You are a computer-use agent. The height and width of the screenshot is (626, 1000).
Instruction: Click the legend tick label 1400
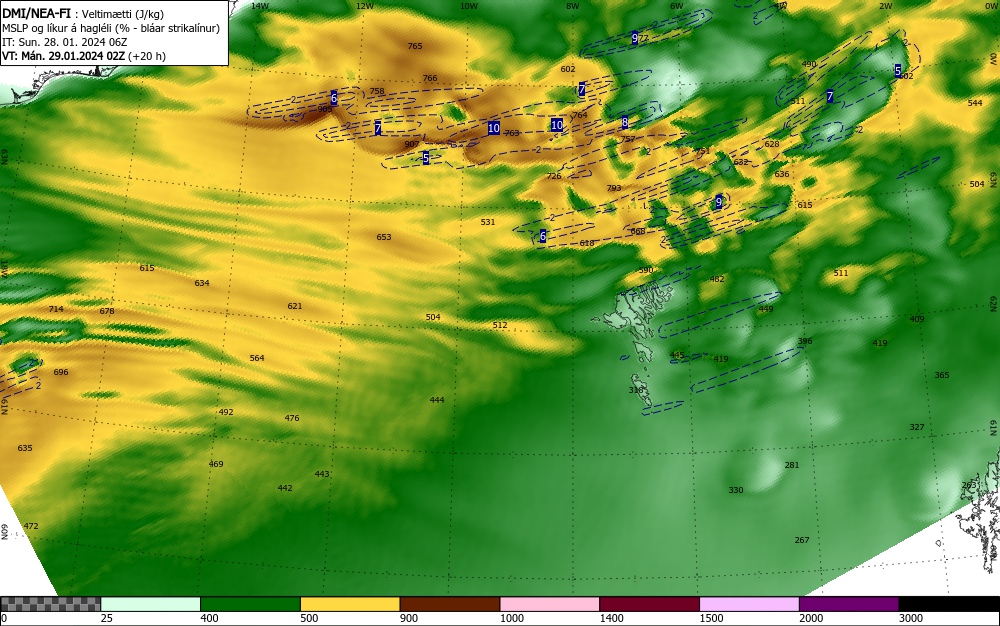(x=610, y=618)
